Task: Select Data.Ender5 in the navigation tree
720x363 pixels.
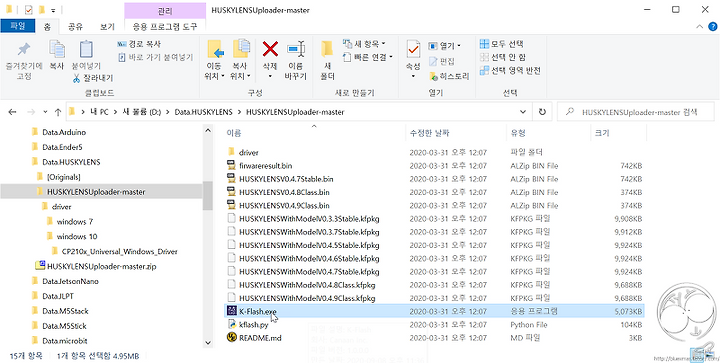Action: pyautogui.click(x=62, y=147)
